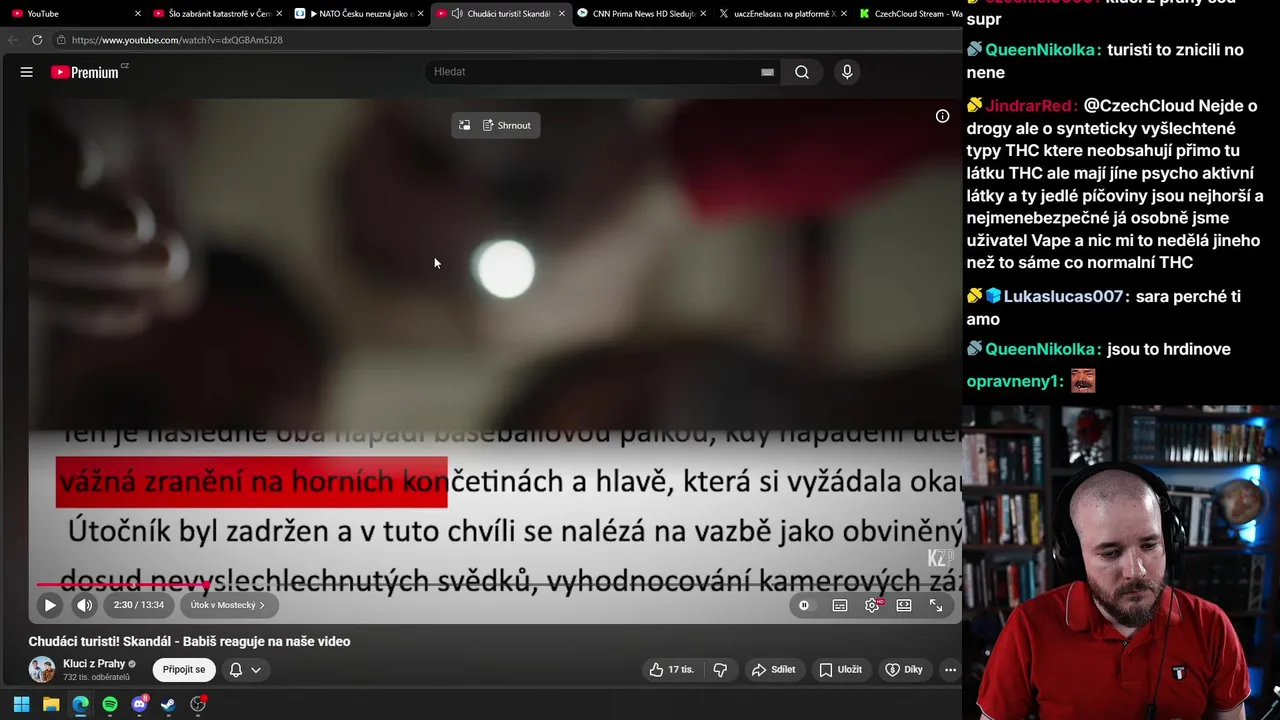Click Připojit se join button
Screen dimensions: 1280x720
coord(184,669)
